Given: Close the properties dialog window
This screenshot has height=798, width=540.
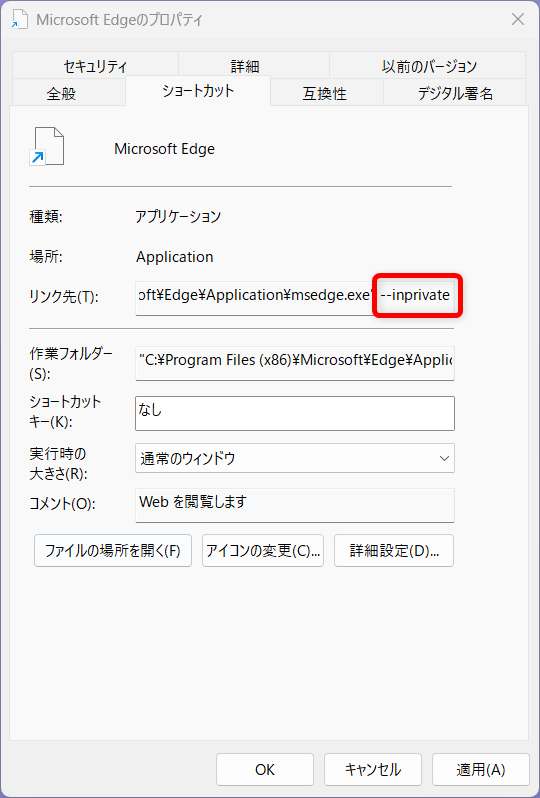Looking at the screenshot, I should tap(518, 19).
